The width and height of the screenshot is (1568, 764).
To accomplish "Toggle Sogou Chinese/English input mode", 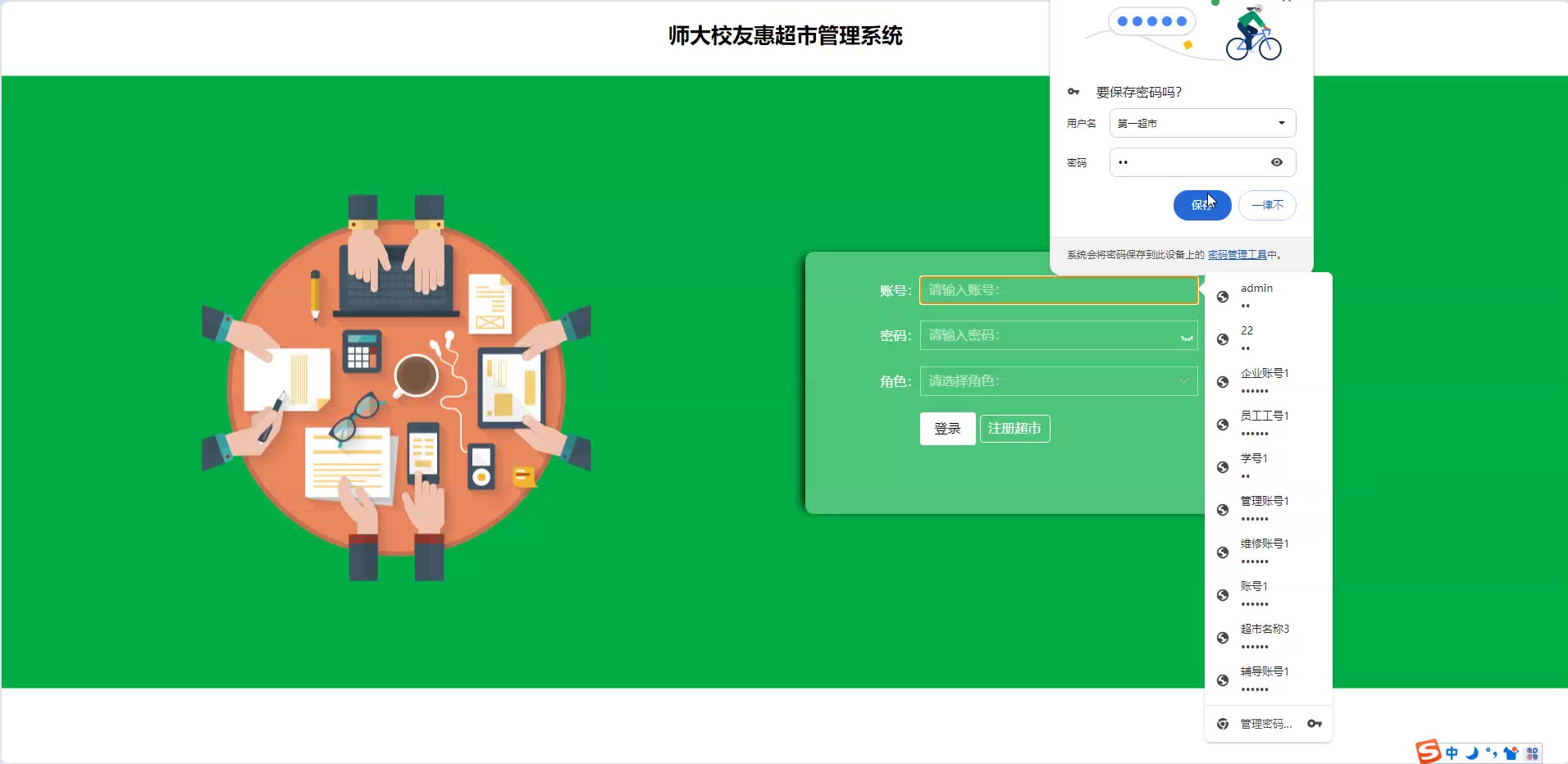I will [1452, 753].
